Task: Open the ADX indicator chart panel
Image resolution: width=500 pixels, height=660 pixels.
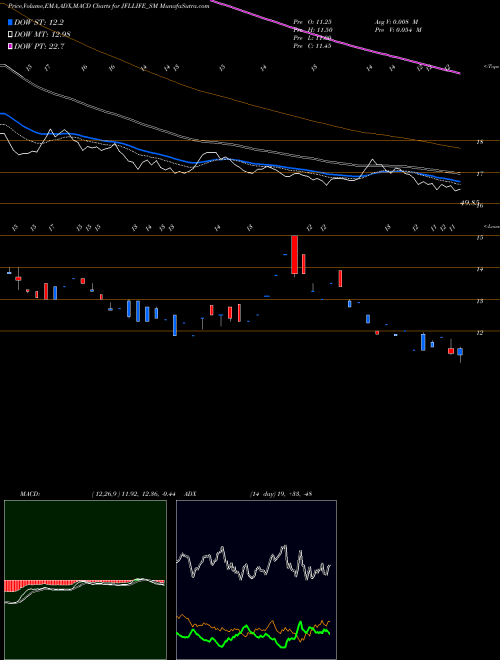Action: pos(256,580)
